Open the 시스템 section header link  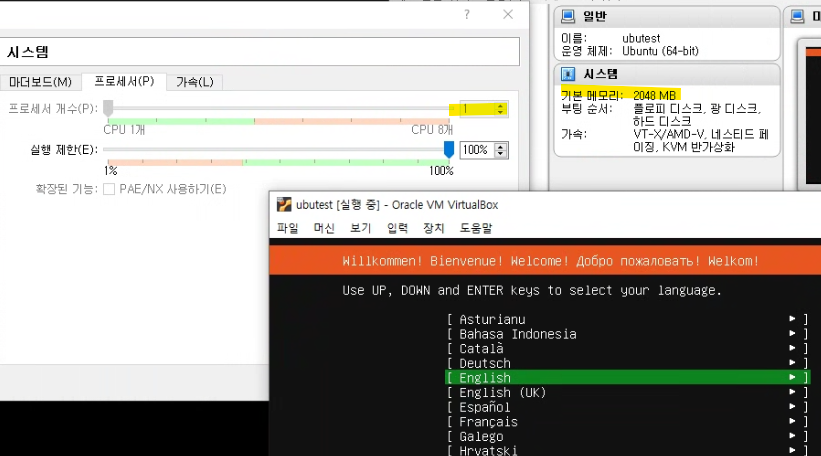pyautogui.click(x=601, y=74)
